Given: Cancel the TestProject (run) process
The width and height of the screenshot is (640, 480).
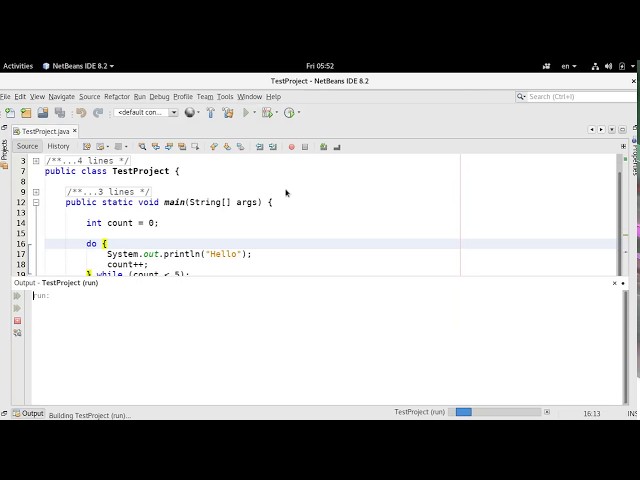Looking at the screenshot, I should [547, 412].
